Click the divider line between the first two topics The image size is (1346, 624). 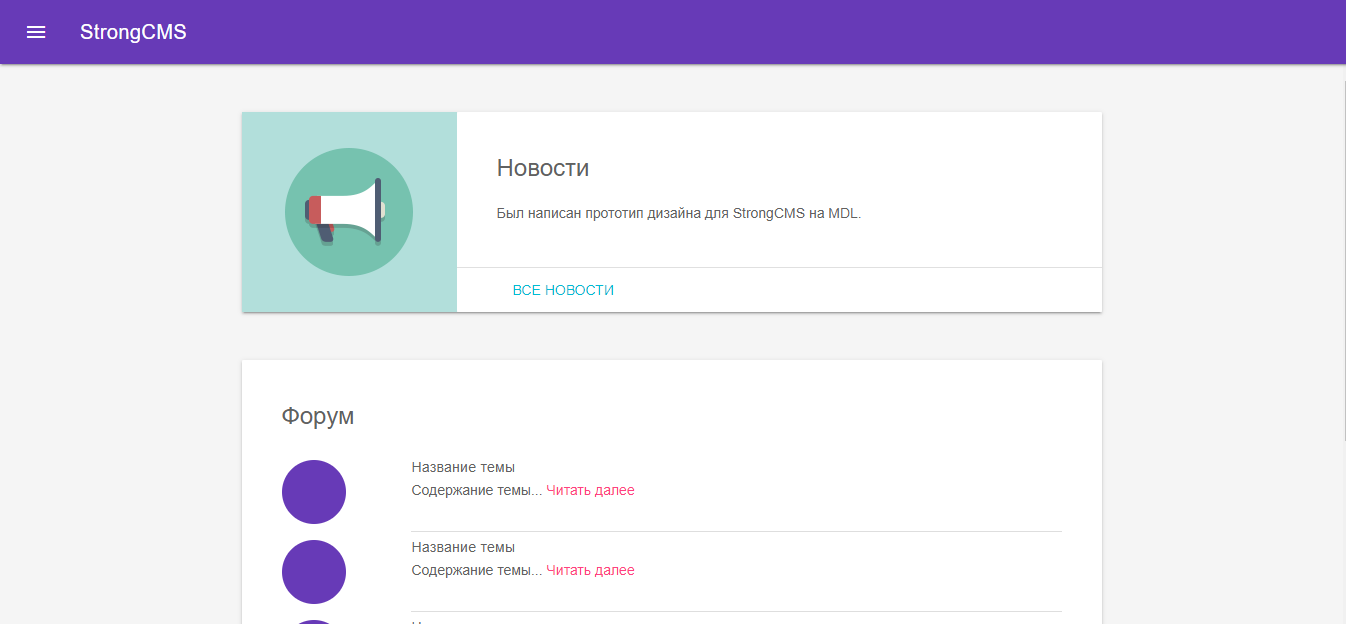click(x=736, y=531)
